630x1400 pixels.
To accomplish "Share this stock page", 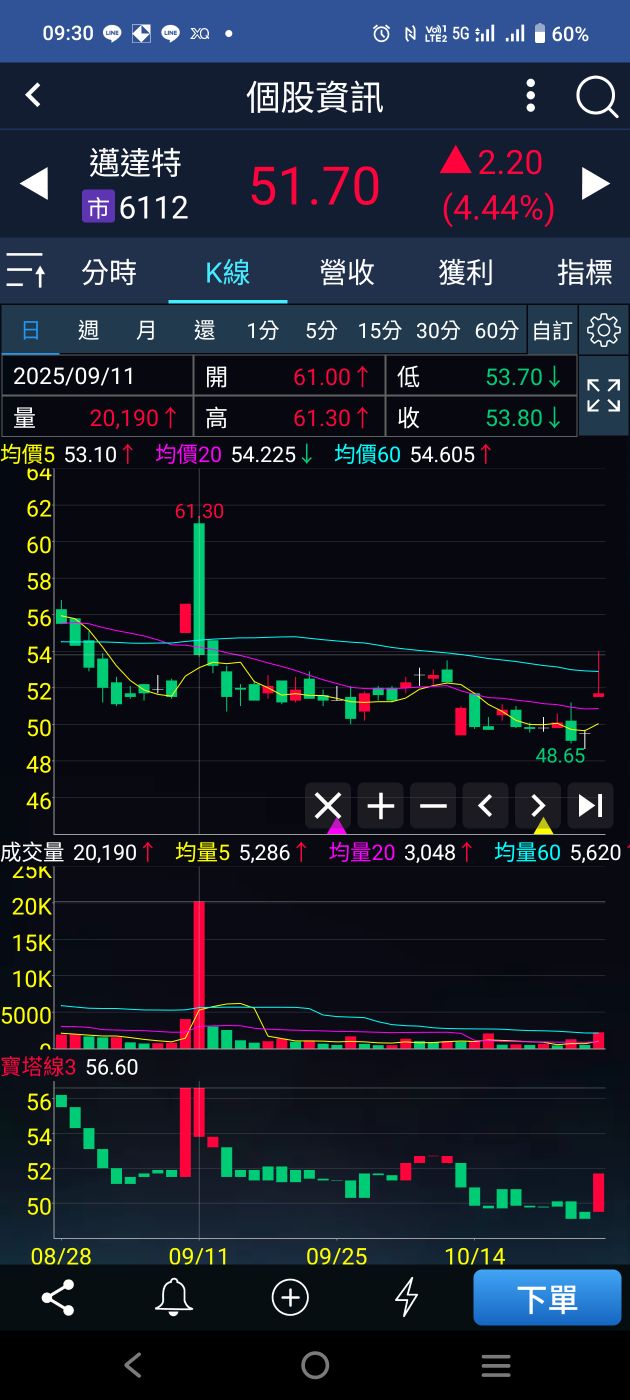I will pos(58,1298).
